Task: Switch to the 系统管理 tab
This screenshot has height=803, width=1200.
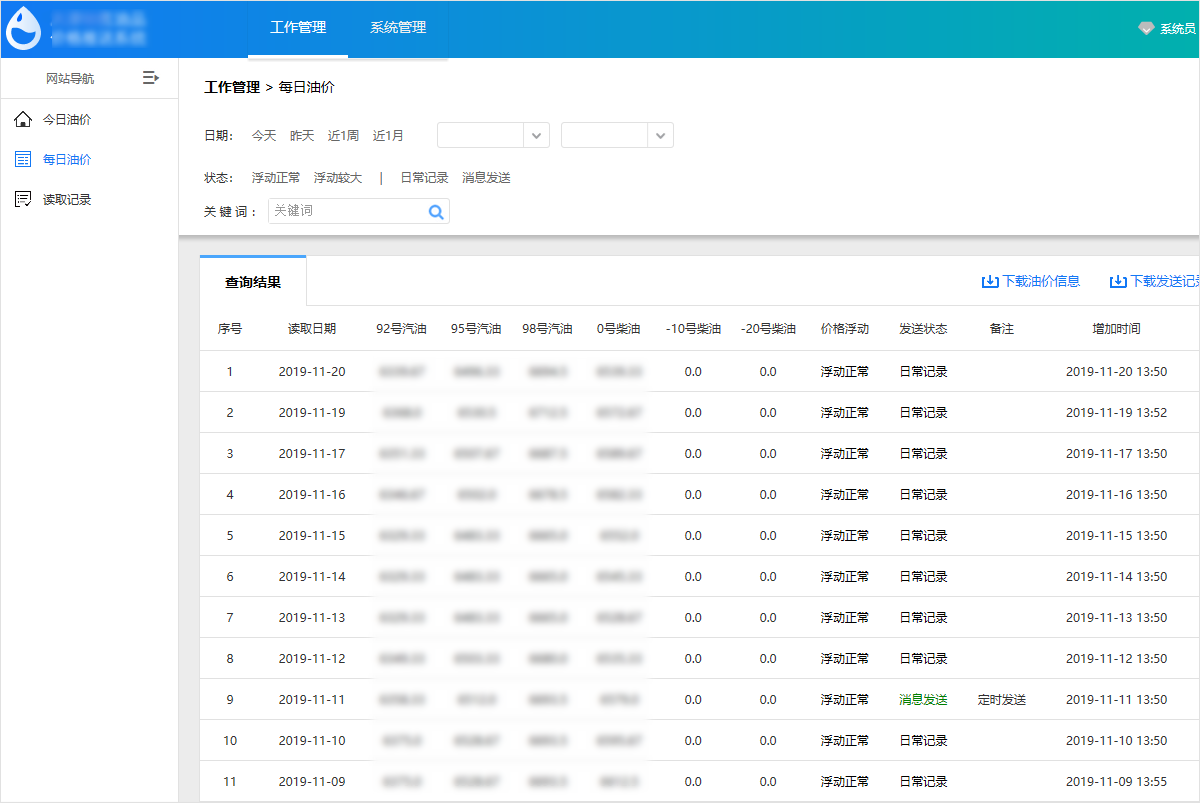Action: (x=398, y=28)
